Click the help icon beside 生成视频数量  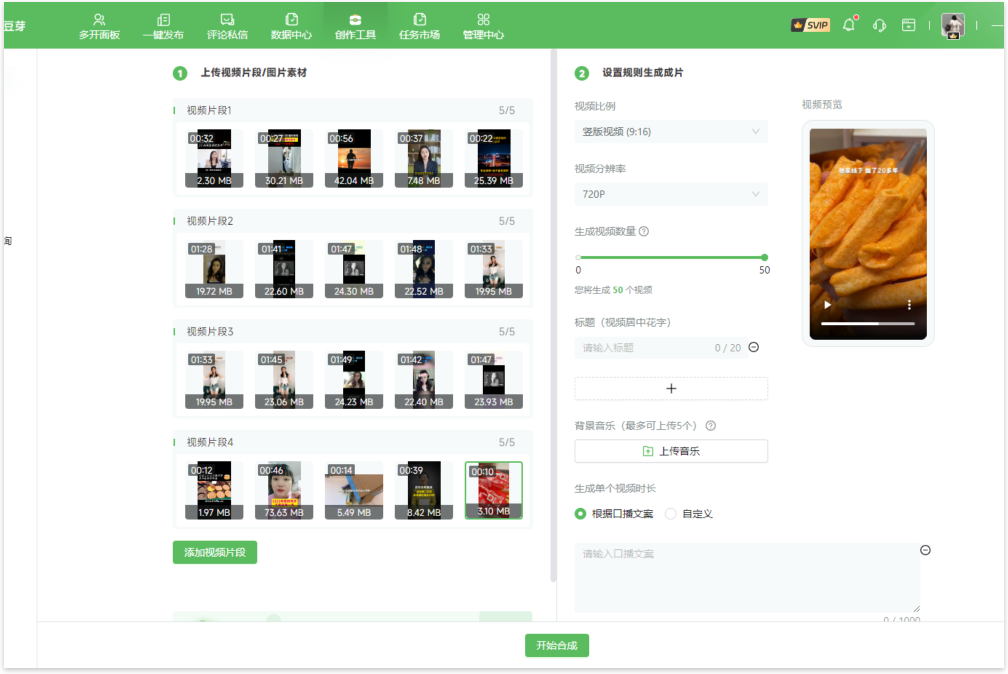coord(644,231)
